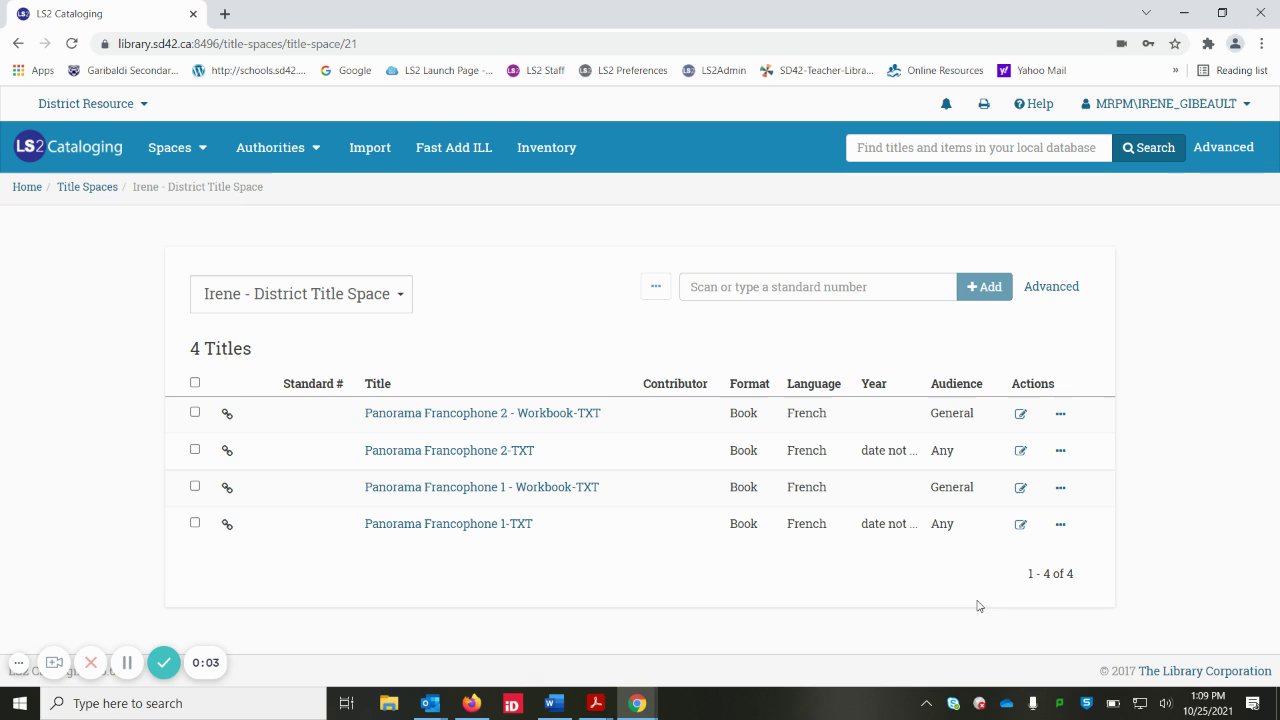Go to Home breadcrumb

pos(27,187)
